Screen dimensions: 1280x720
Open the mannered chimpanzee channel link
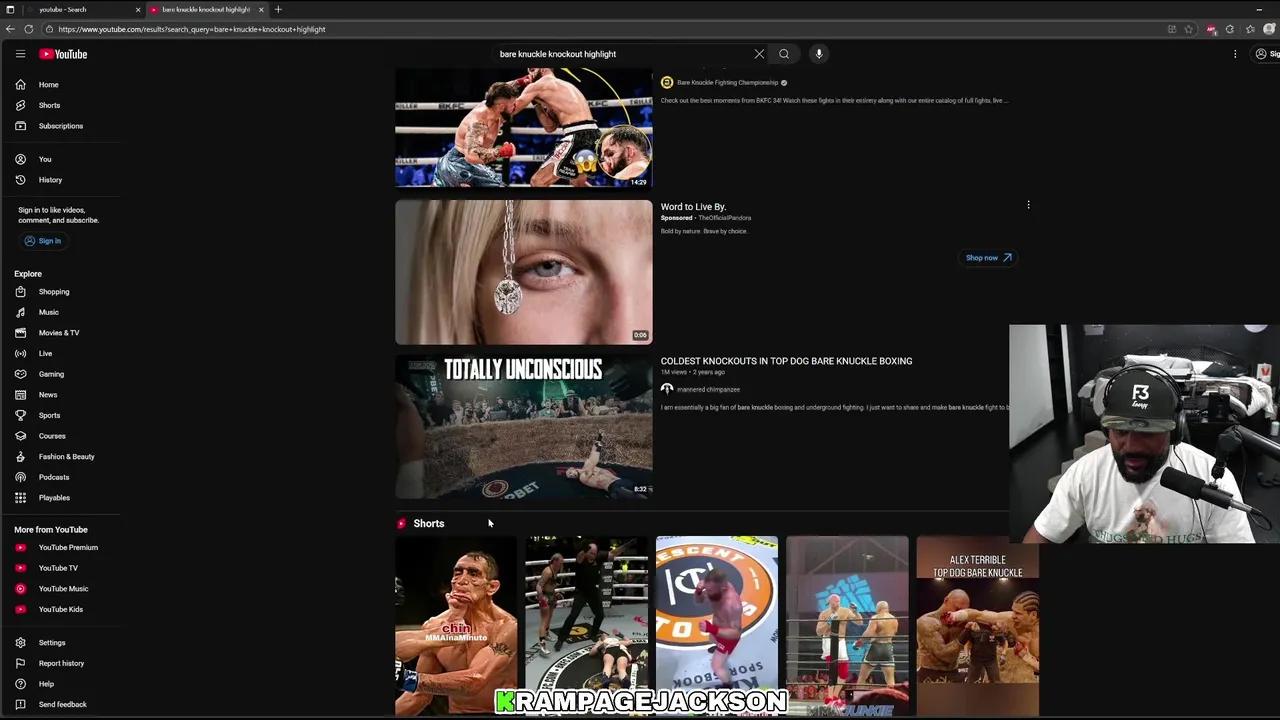coord(708,389)
